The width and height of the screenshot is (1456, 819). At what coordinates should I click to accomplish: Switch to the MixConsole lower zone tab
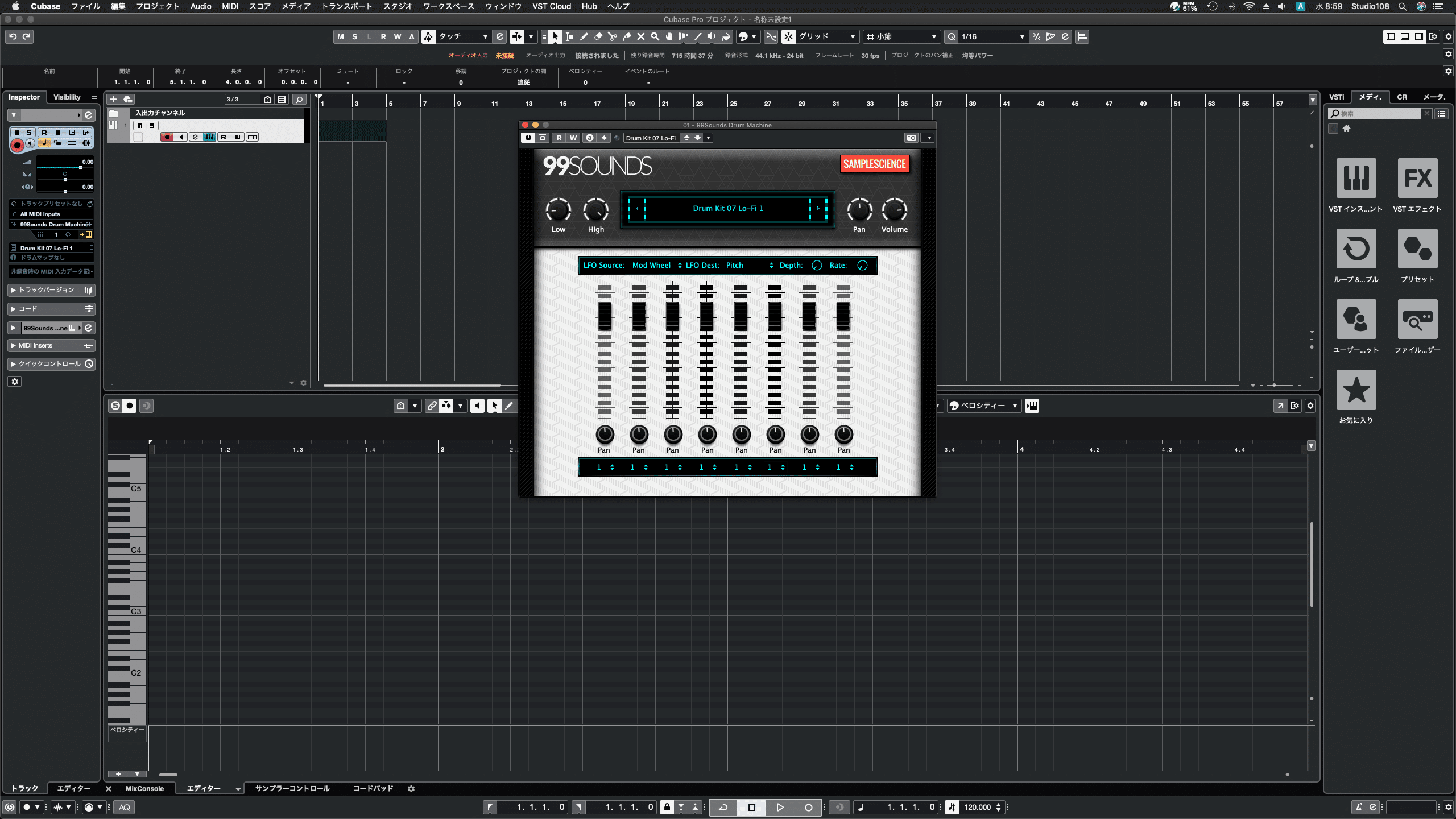tap(144, 789)
